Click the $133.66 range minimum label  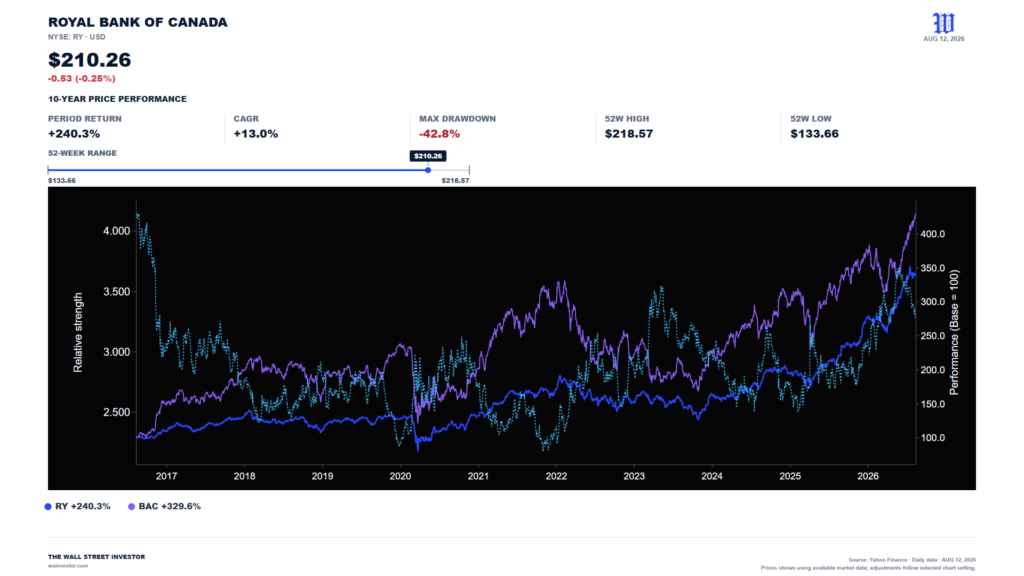click(x=61, y=181)
